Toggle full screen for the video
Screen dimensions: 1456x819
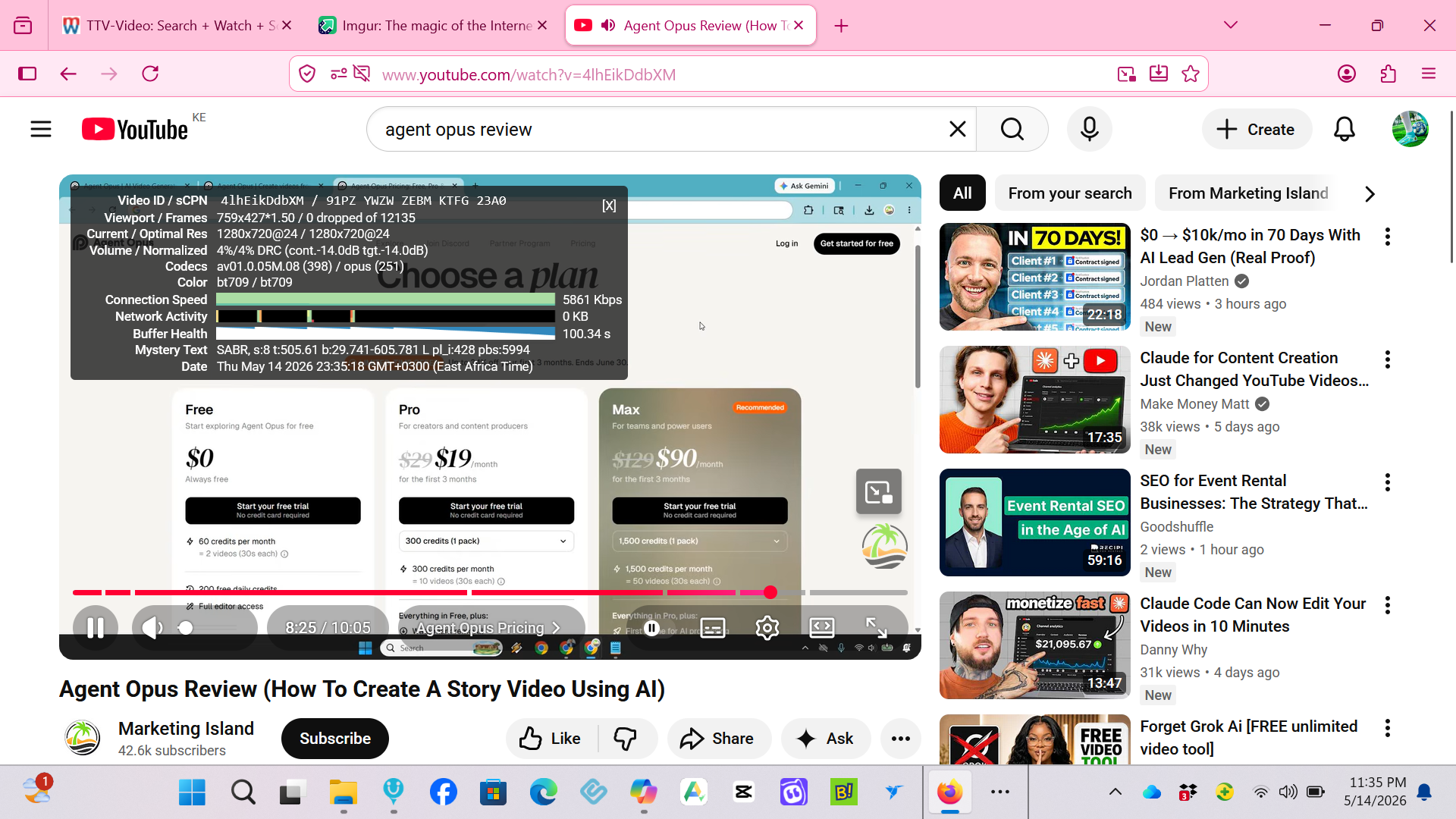[877, 628]
